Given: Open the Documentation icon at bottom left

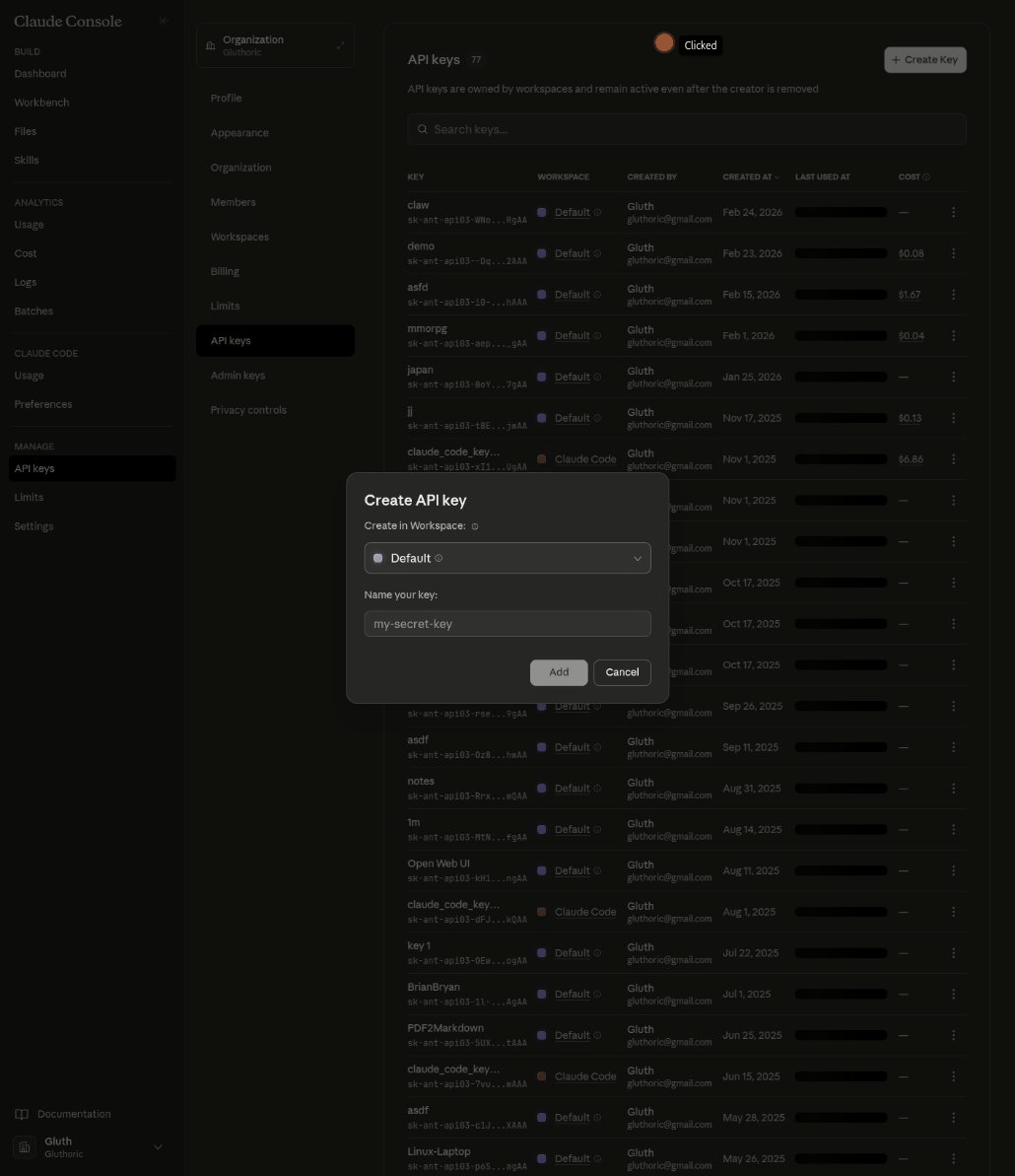Looking at the screenshot, I should coord(24,1114).
